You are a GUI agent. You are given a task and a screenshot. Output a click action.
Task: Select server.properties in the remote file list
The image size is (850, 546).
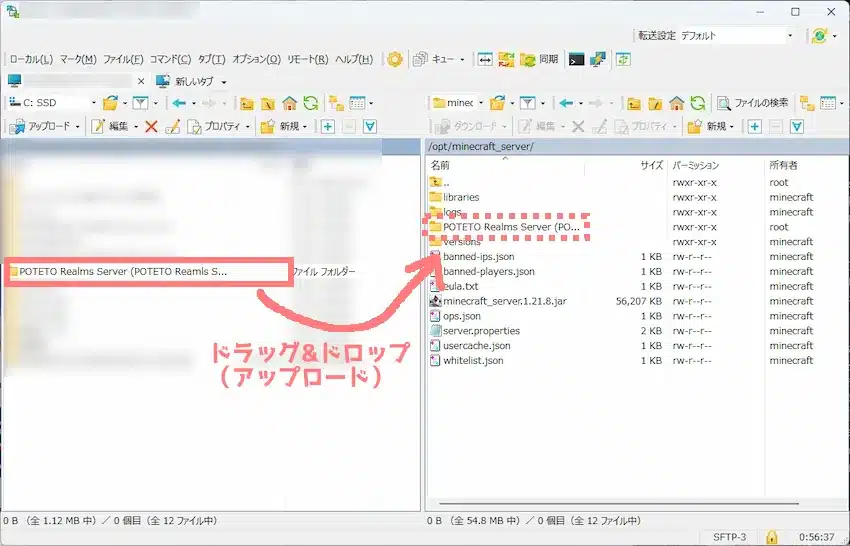coord(481,331)
